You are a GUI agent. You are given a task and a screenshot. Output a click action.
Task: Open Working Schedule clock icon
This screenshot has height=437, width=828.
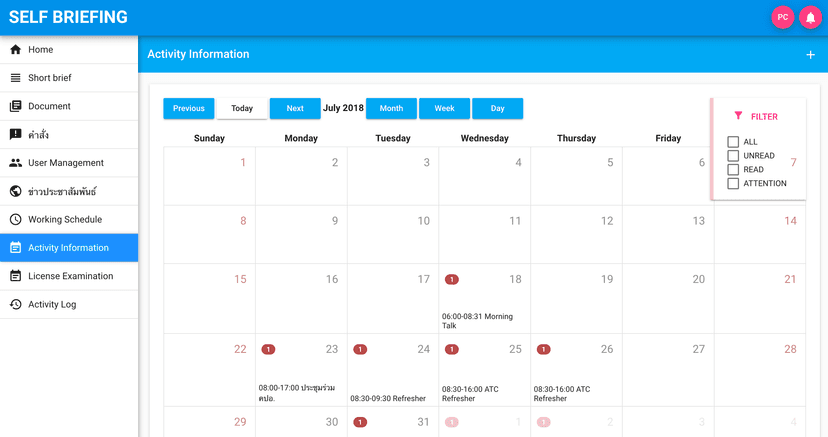click(x=15, y=219)
